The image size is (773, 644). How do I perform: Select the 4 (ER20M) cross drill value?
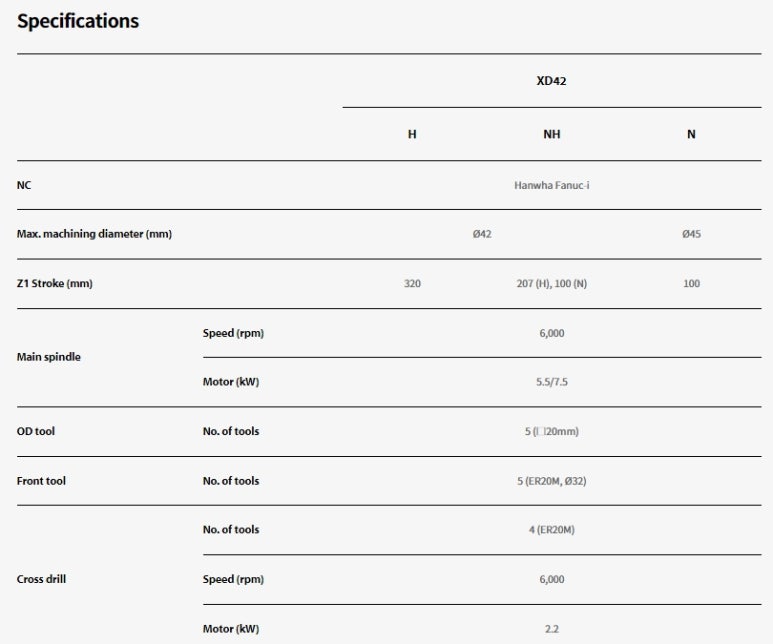click(x=551, y=530)
